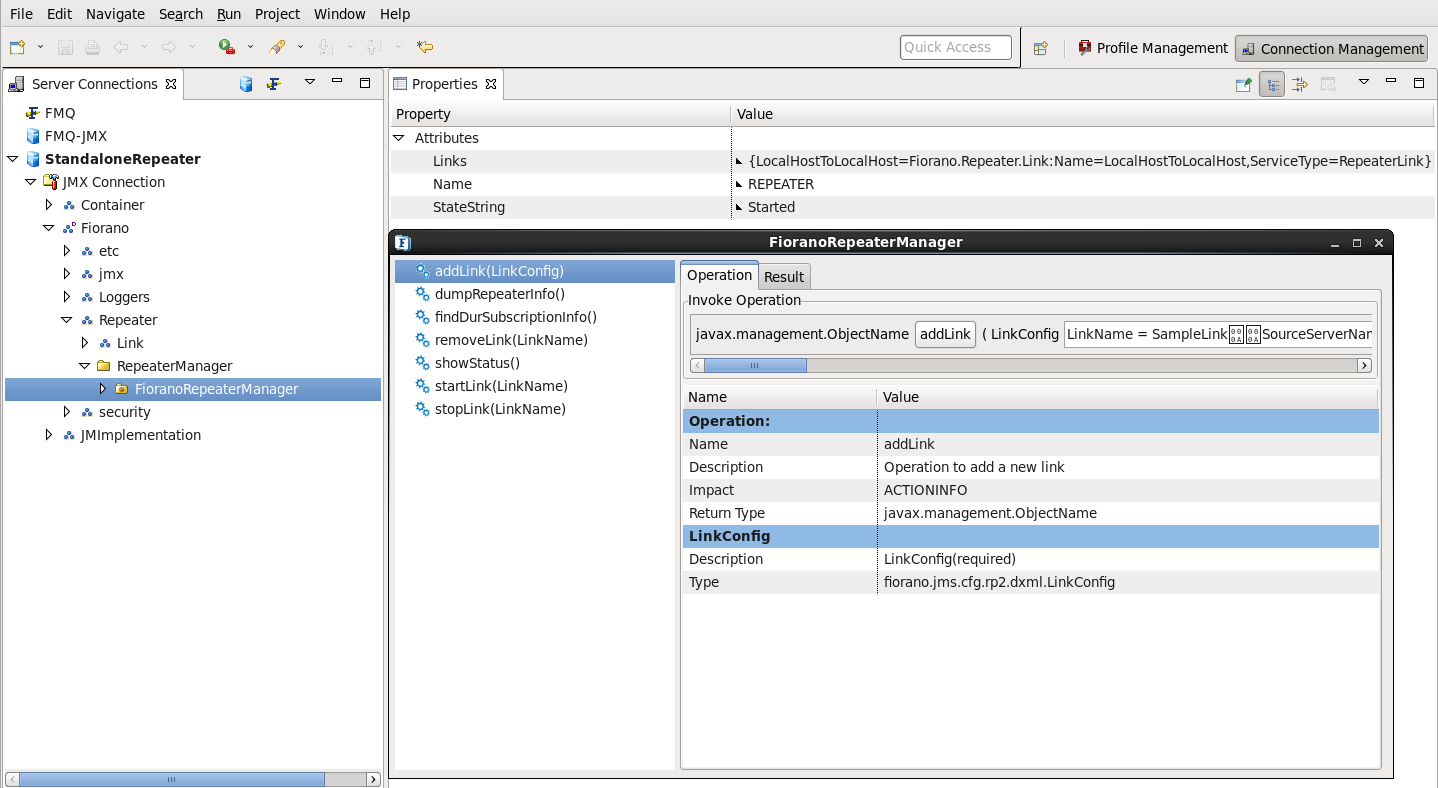
Task: Click the Last Edit Location arrow icon
Action: (425, 47)
